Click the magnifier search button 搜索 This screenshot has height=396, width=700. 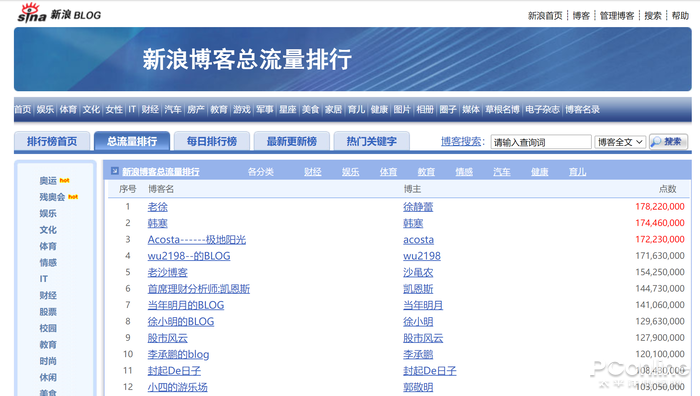coord(668,142)
